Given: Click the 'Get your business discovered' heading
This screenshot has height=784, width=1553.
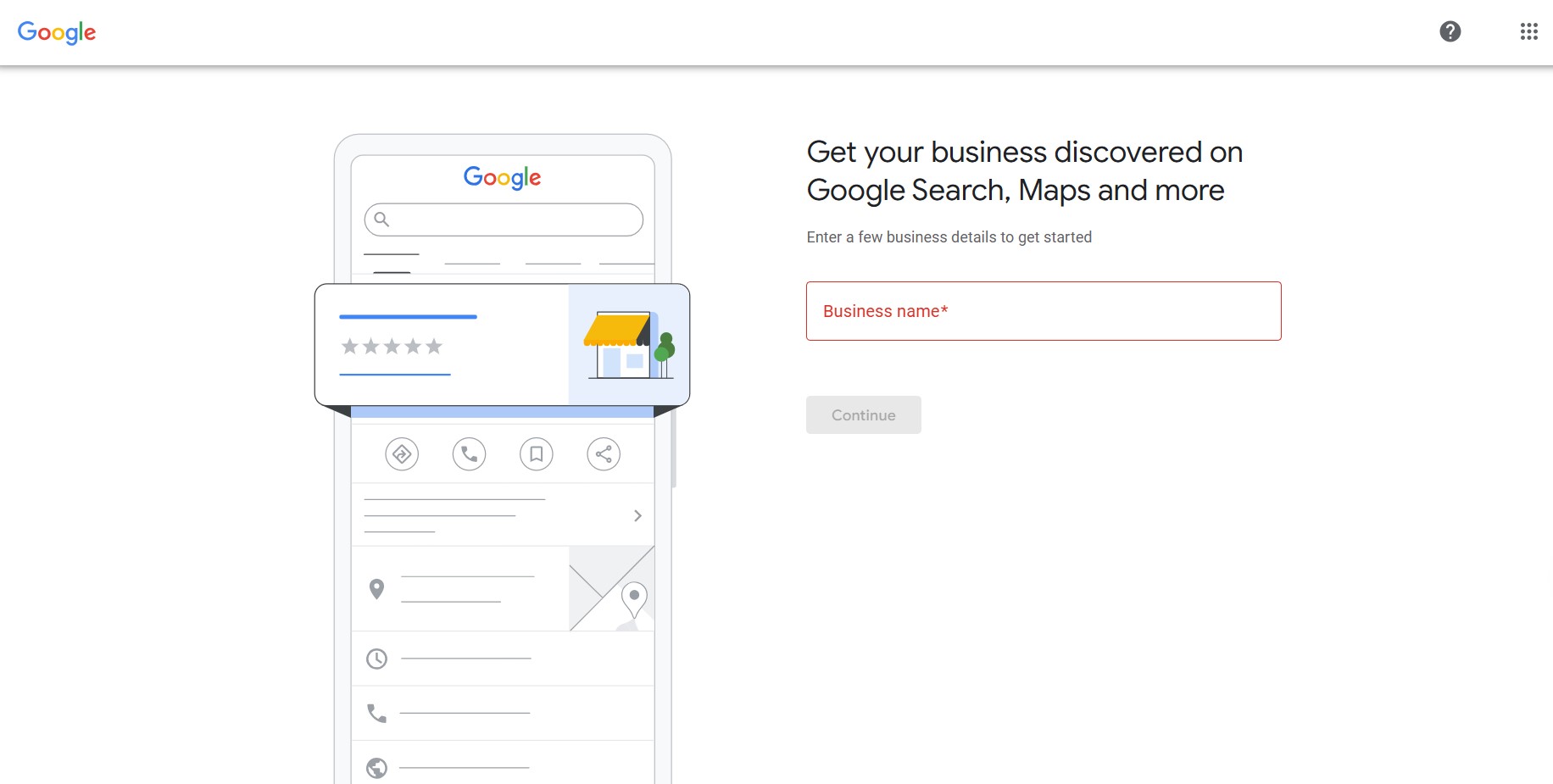Looking at the screenshot, I should coord(1024,171).
